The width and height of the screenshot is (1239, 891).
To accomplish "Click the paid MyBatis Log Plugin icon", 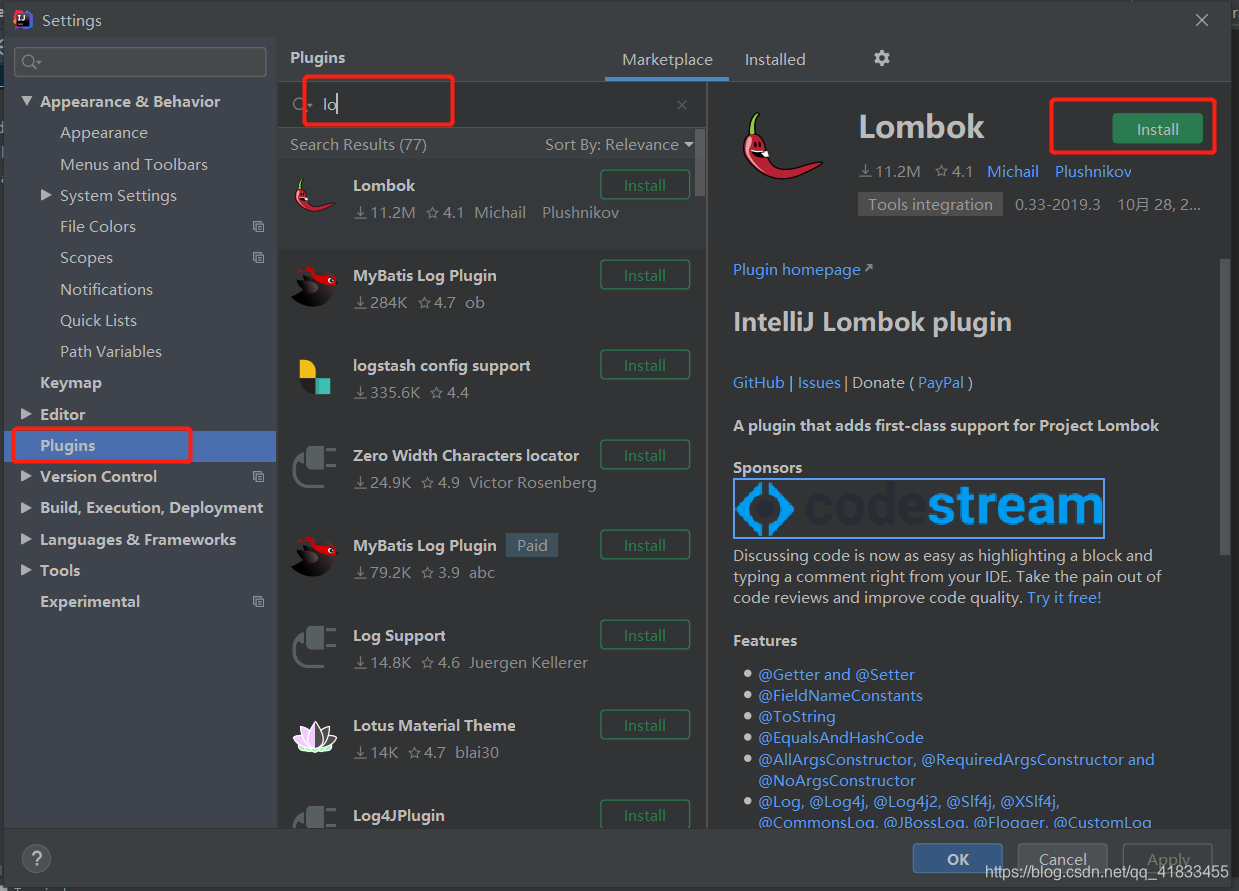I will click(x=313, y=556).
